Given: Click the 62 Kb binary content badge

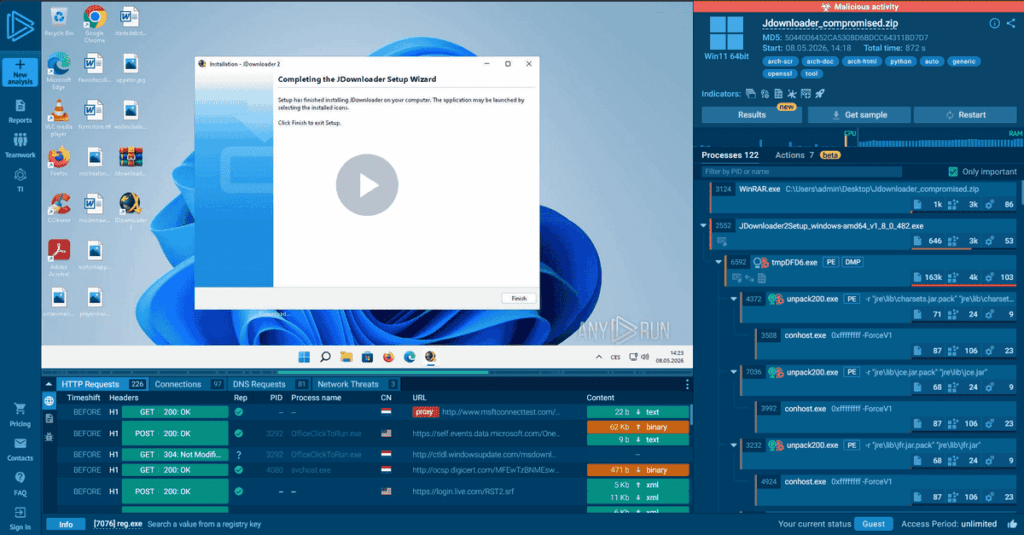Looking at the screenshot, I should [637, 427].
